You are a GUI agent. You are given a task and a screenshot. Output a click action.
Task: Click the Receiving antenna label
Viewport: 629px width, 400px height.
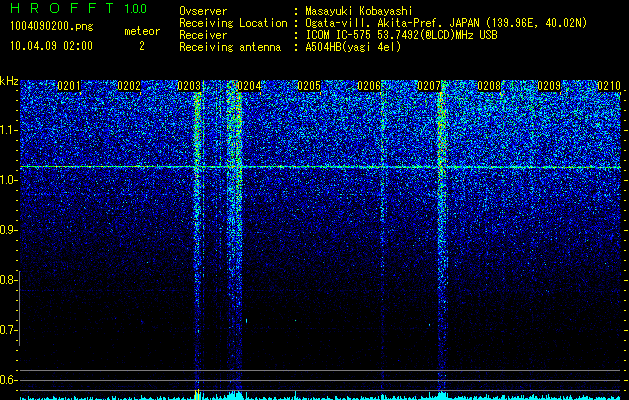pyautogui.click(x=230, y=47)
